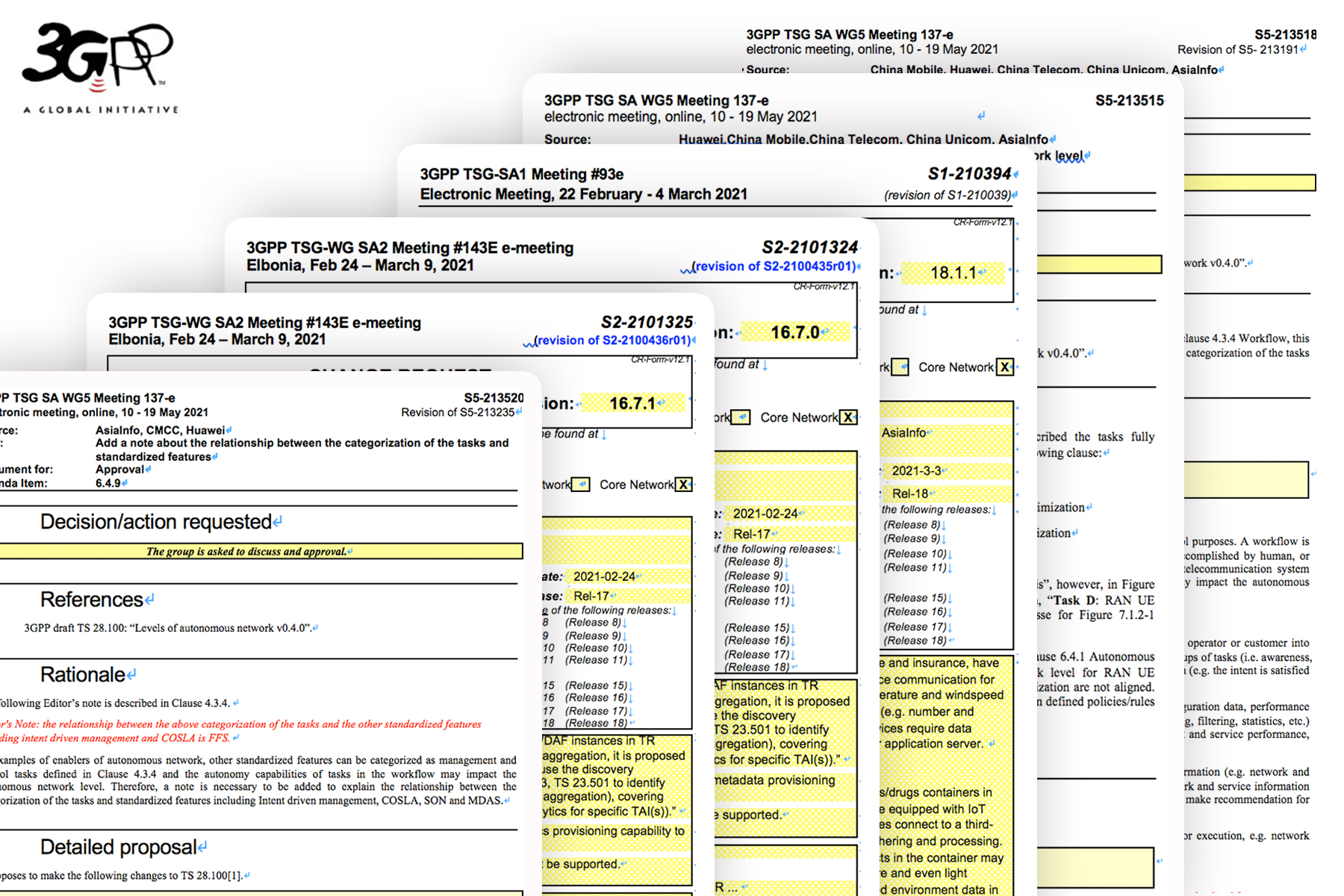Click 'Revision of S5-213235' text
The height and width of the screenshot is (896, 1344).
pyautogui.click(x=457, y=412)
